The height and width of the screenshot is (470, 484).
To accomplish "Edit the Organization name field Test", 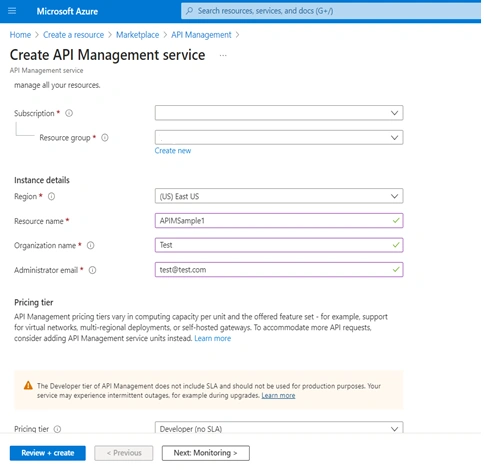I will pyautogui.click(x=279, y=245).
